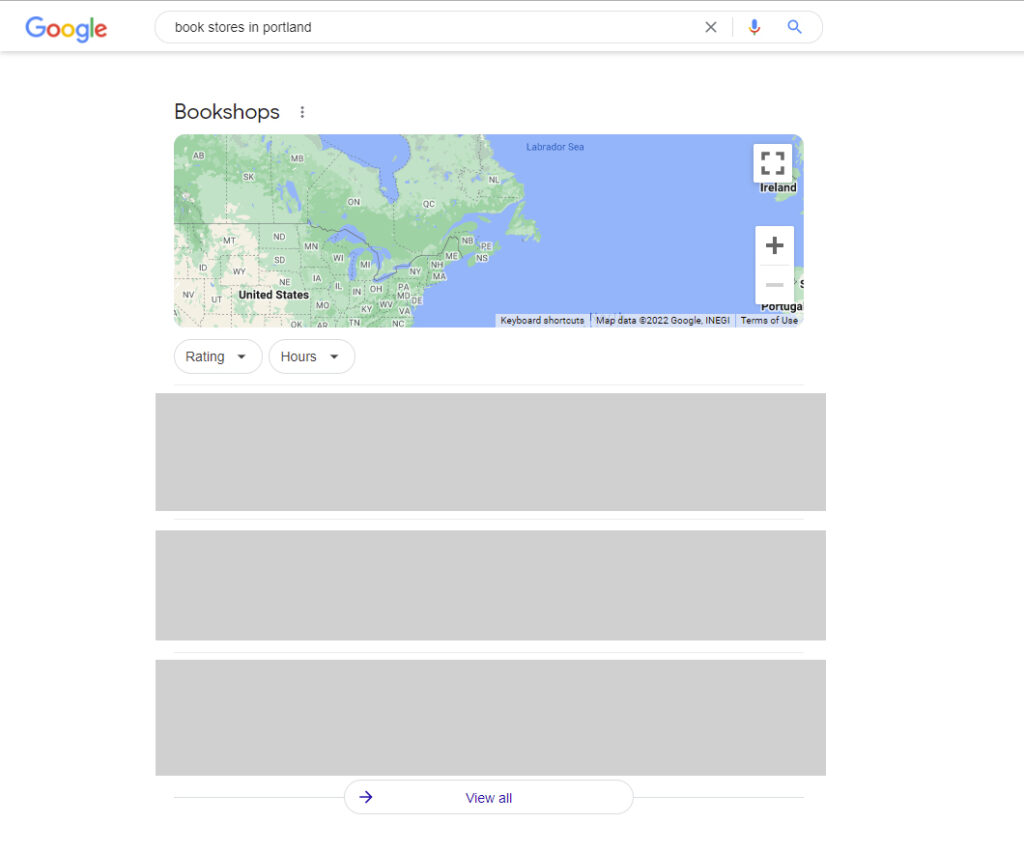Open the Rating filter dropdown
This screenshot has width=1024, height=853.
coord(217,357)
